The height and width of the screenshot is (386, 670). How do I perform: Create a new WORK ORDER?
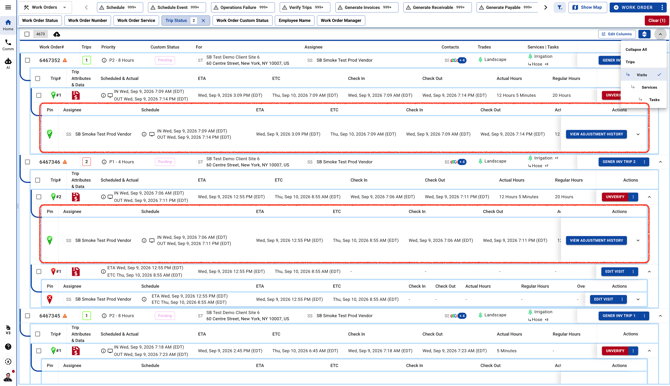click(x=634, y=7)
